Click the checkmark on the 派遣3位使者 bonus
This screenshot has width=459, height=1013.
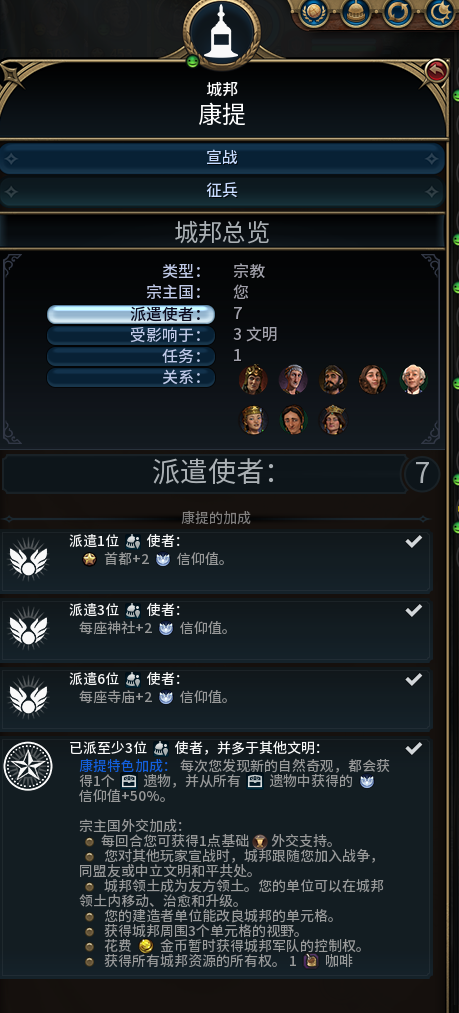point(414,611)
